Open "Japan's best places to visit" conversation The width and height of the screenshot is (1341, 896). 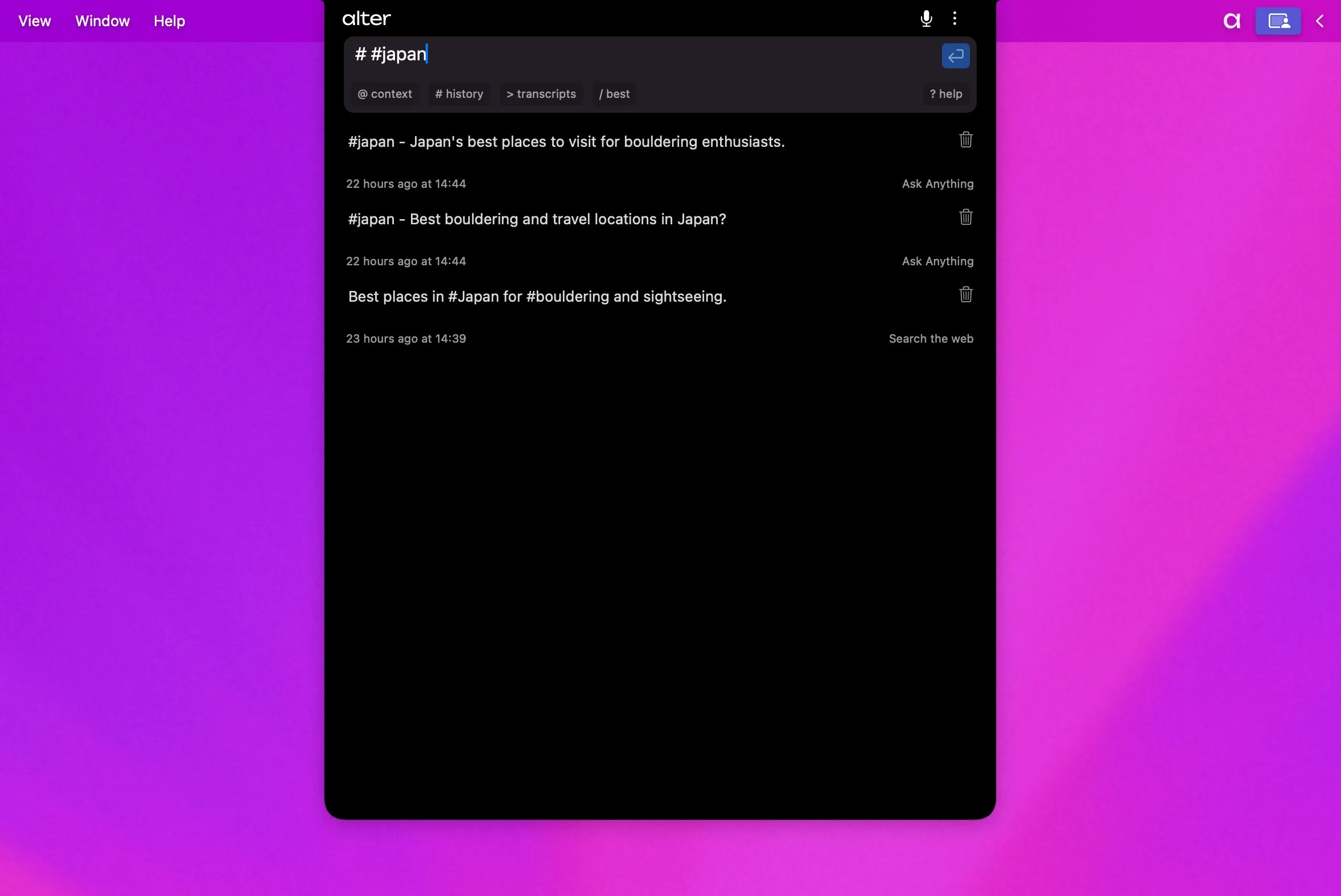(566, 142)
